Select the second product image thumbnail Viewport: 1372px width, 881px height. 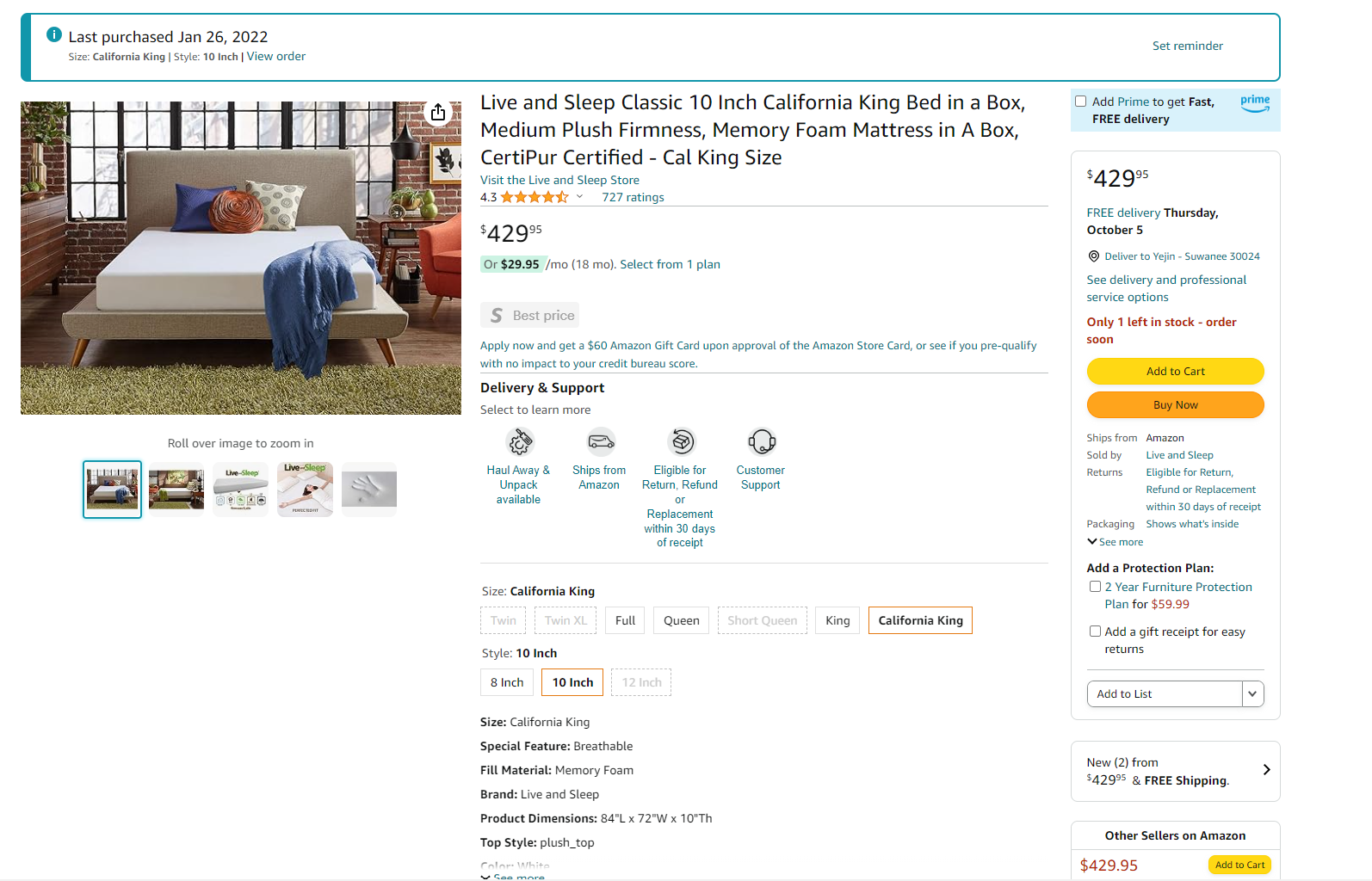point(176,490)
